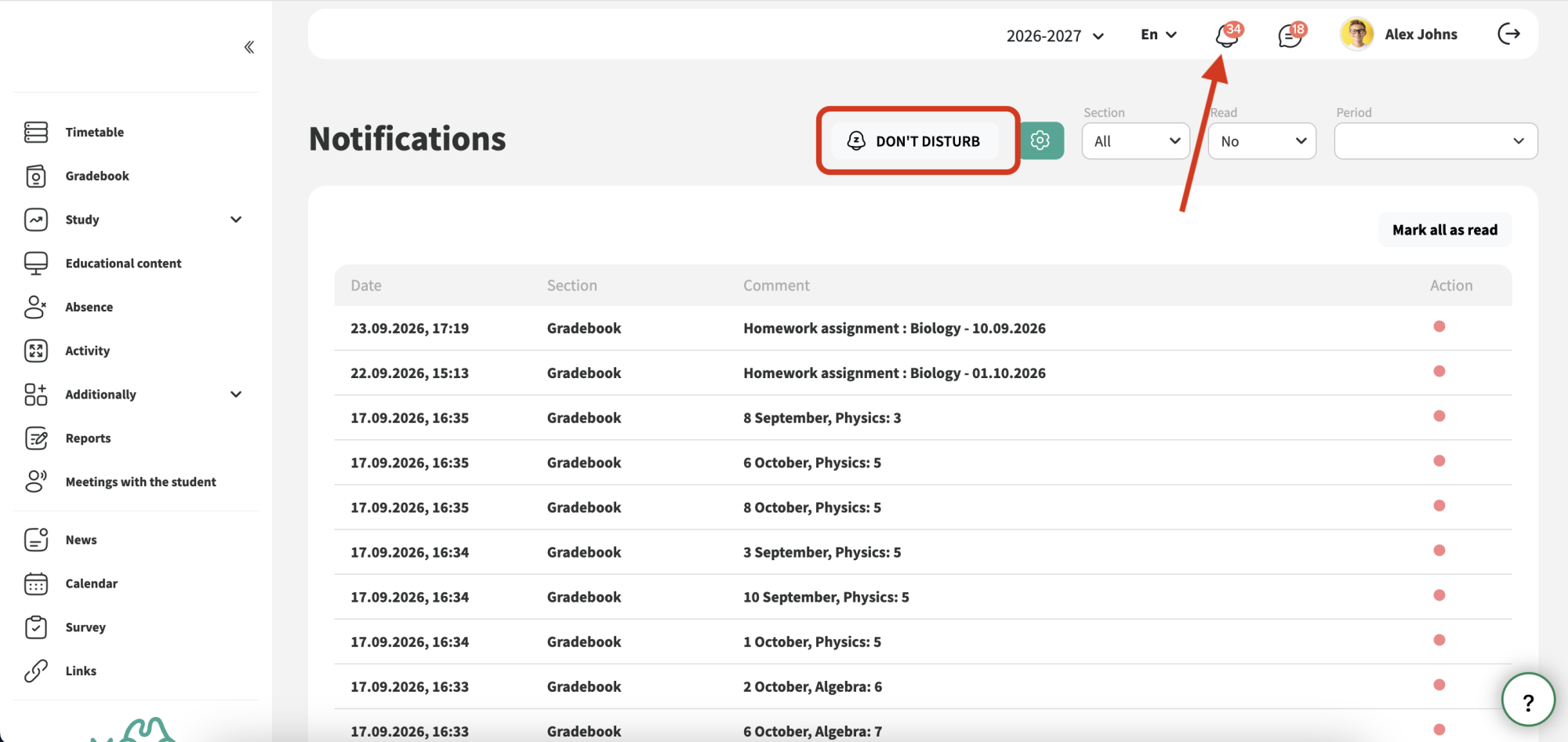Screen dimensions: 1568x742
Task: Open the En language dropdown
Action: point(1159,35)
